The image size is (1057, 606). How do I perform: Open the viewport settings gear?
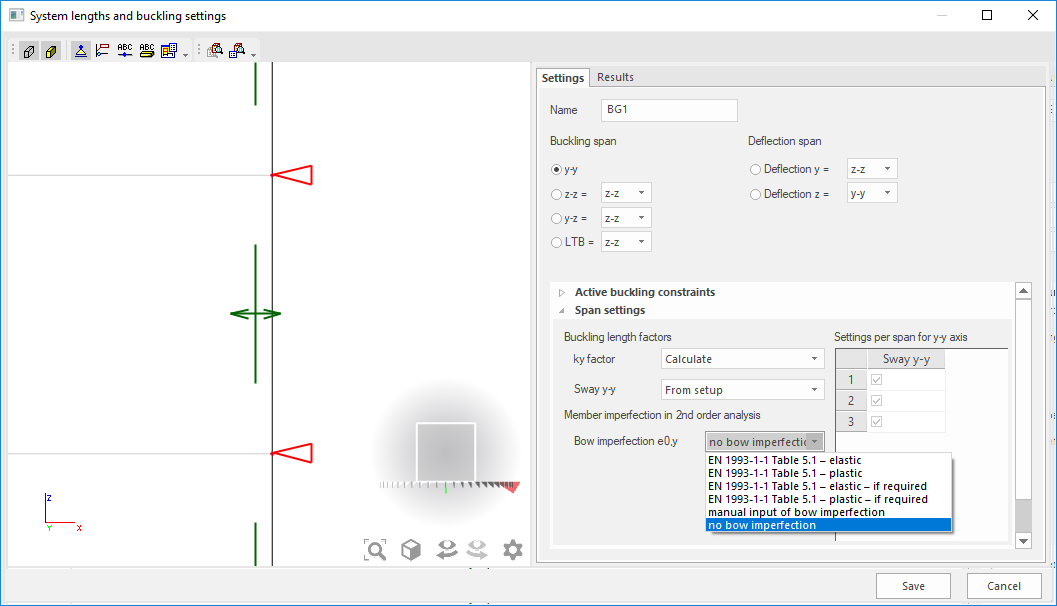click(x=513, y=549)
